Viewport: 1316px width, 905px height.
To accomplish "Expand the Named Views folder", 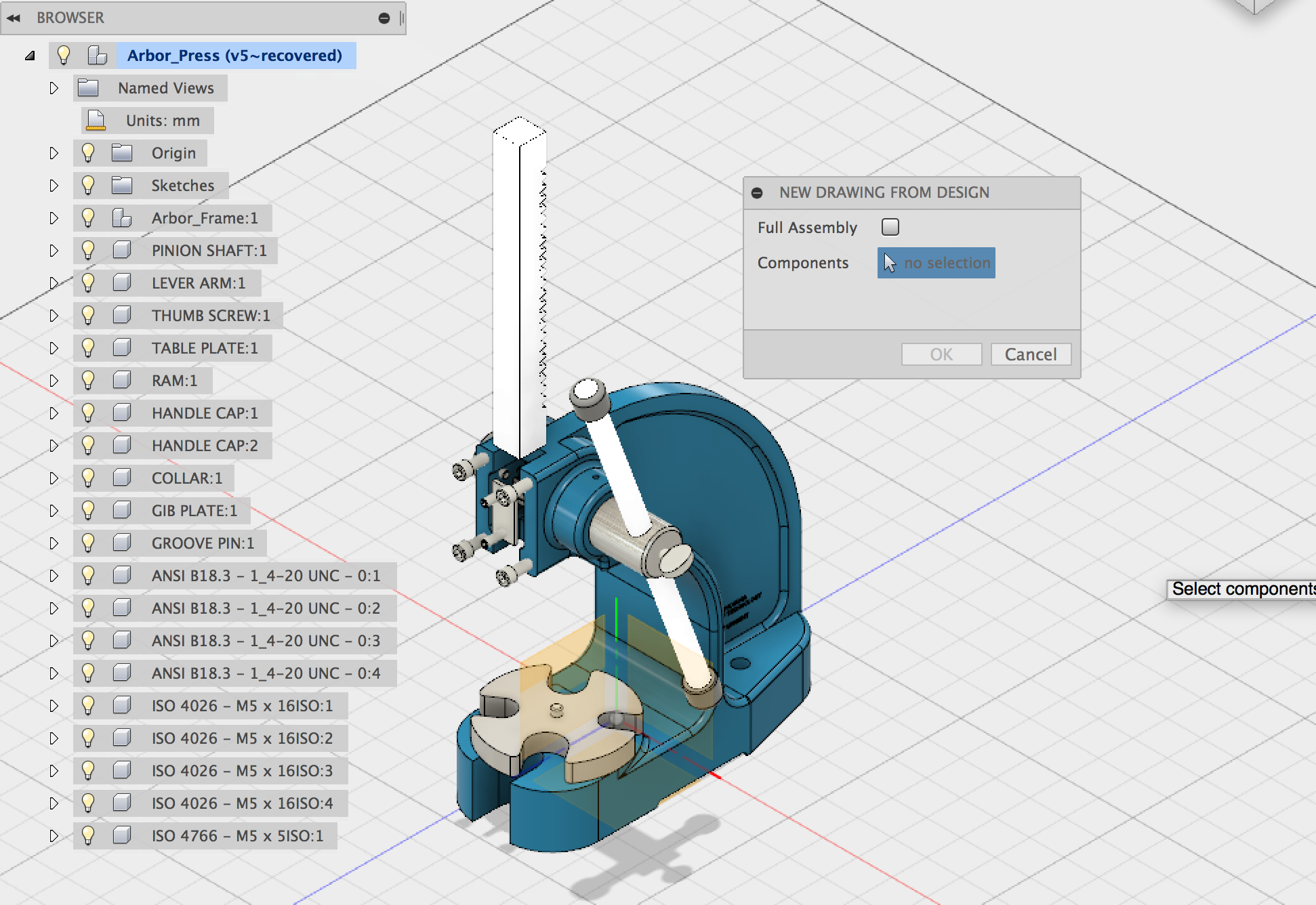I will [54, 88].
